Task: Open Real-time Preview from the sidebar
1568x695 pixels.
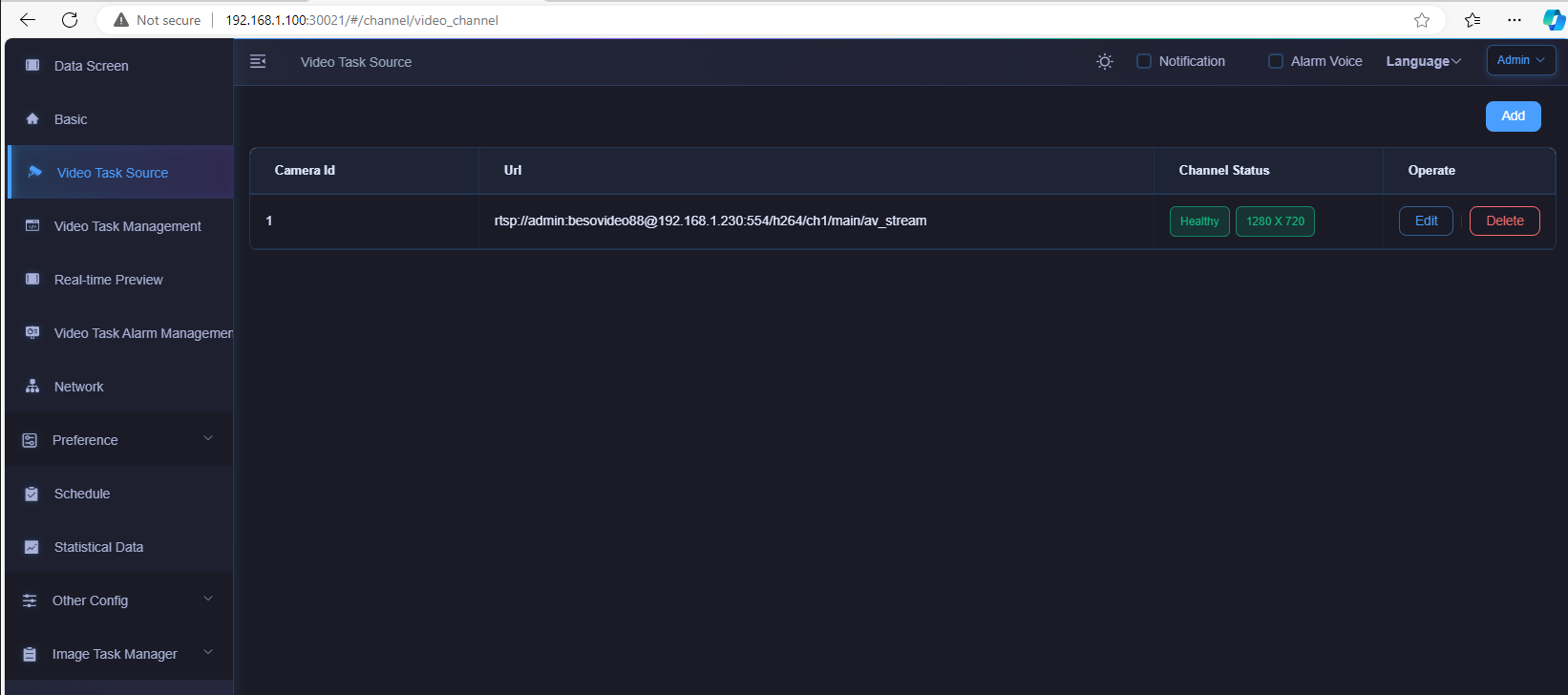Action: point(108,280)
